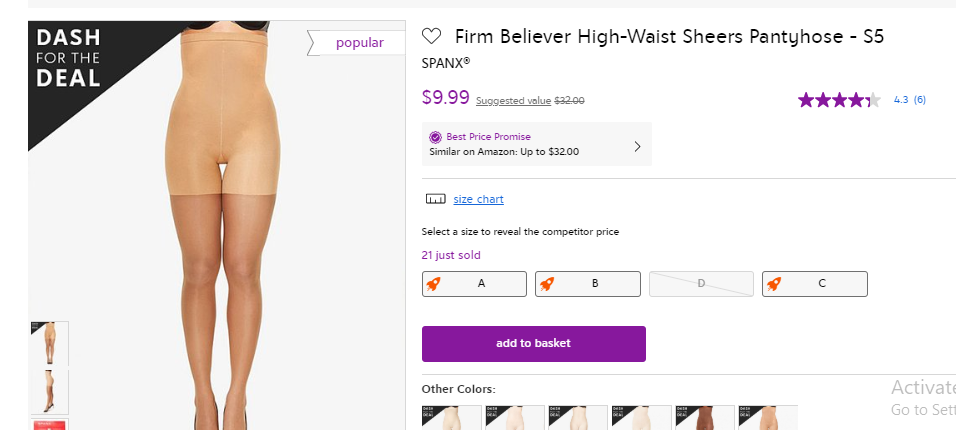Choose the first Other Colors swatch
Screen dimensions: 956x430
click(451, 418)
